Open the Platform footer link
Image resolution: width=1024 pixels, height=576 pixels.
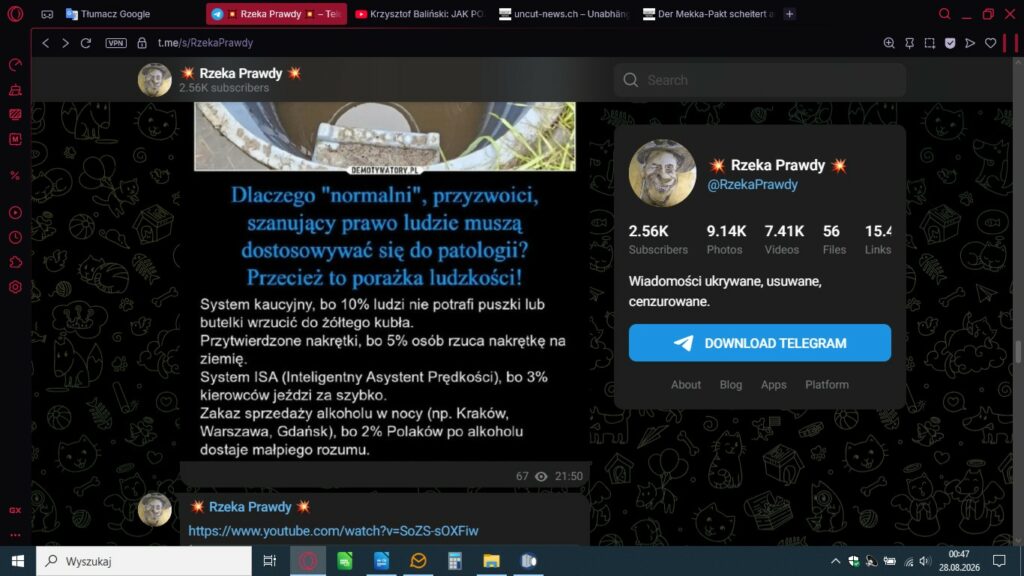point(827,385)
